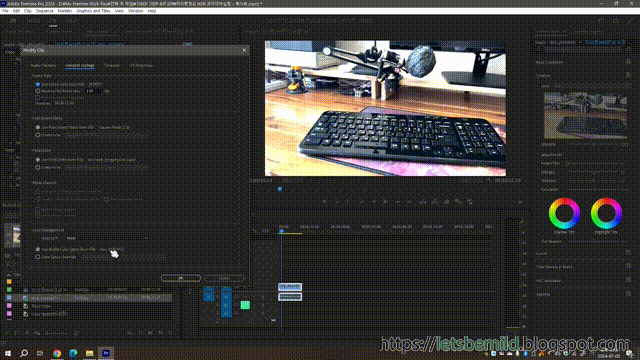Click the assumed frame rate value field
The image size is (640, 360).
click(93, 91)
